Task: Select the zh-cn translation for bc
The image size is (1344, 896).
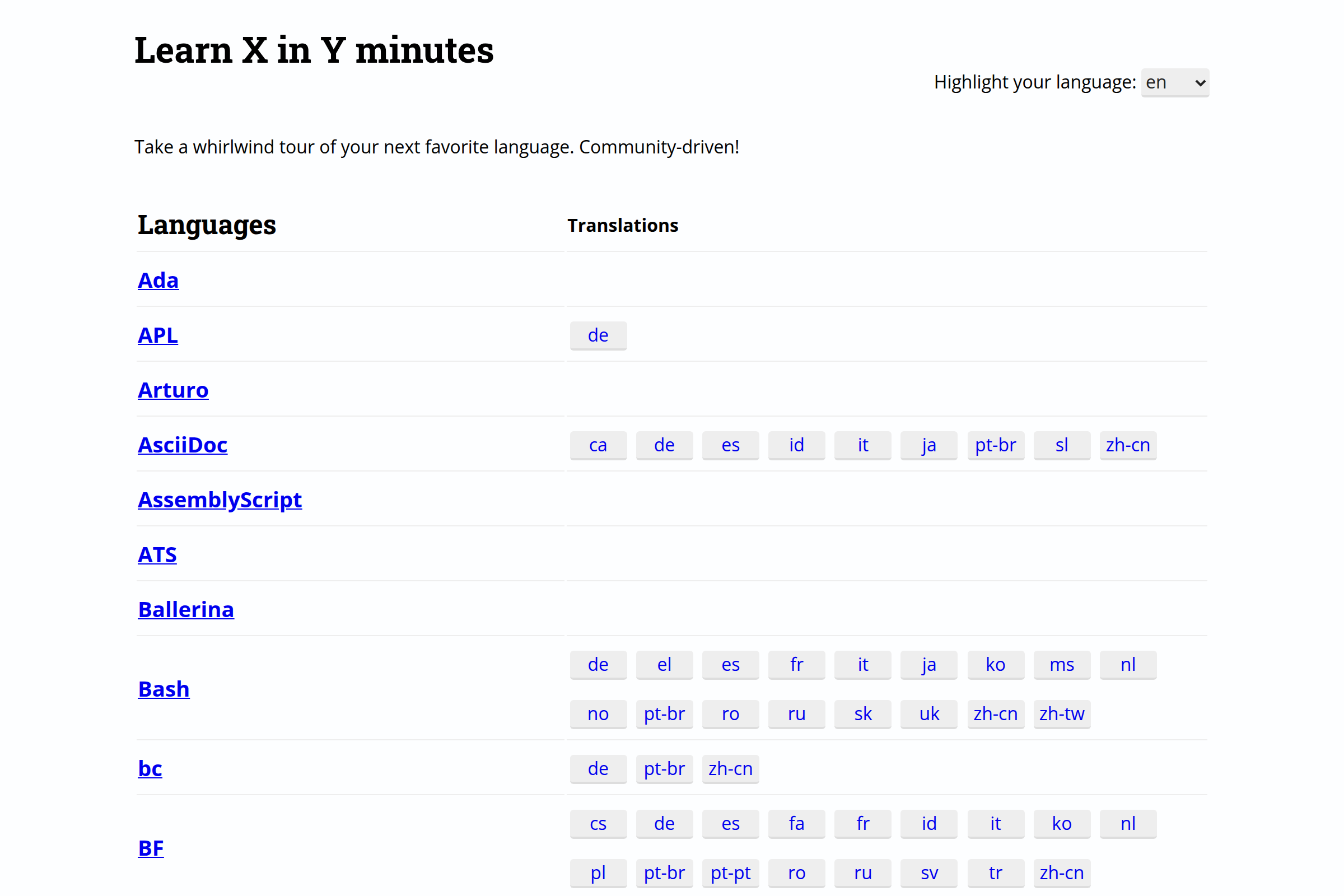Action: pos(731,768)
